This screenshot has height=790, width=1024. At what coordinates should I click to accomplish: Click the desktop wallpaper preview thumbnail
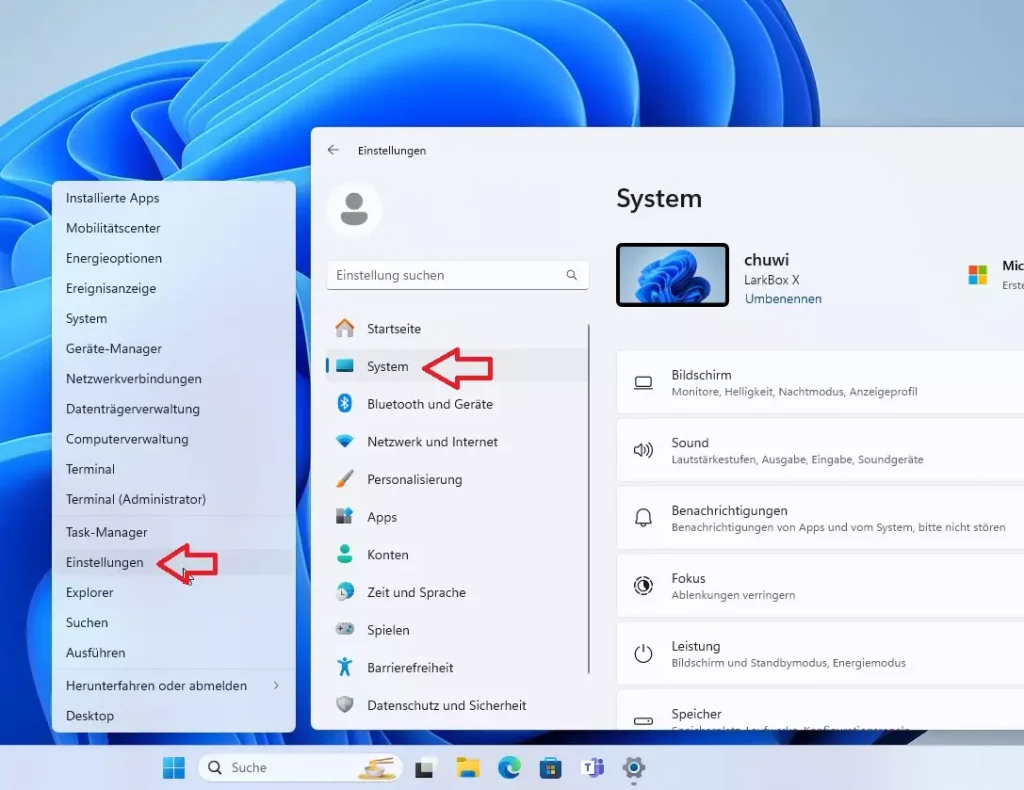672,273
